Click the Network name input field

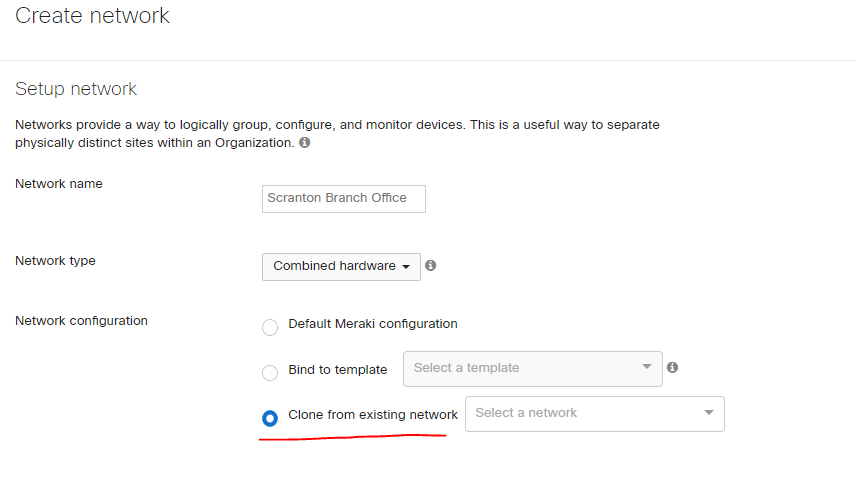344,199
